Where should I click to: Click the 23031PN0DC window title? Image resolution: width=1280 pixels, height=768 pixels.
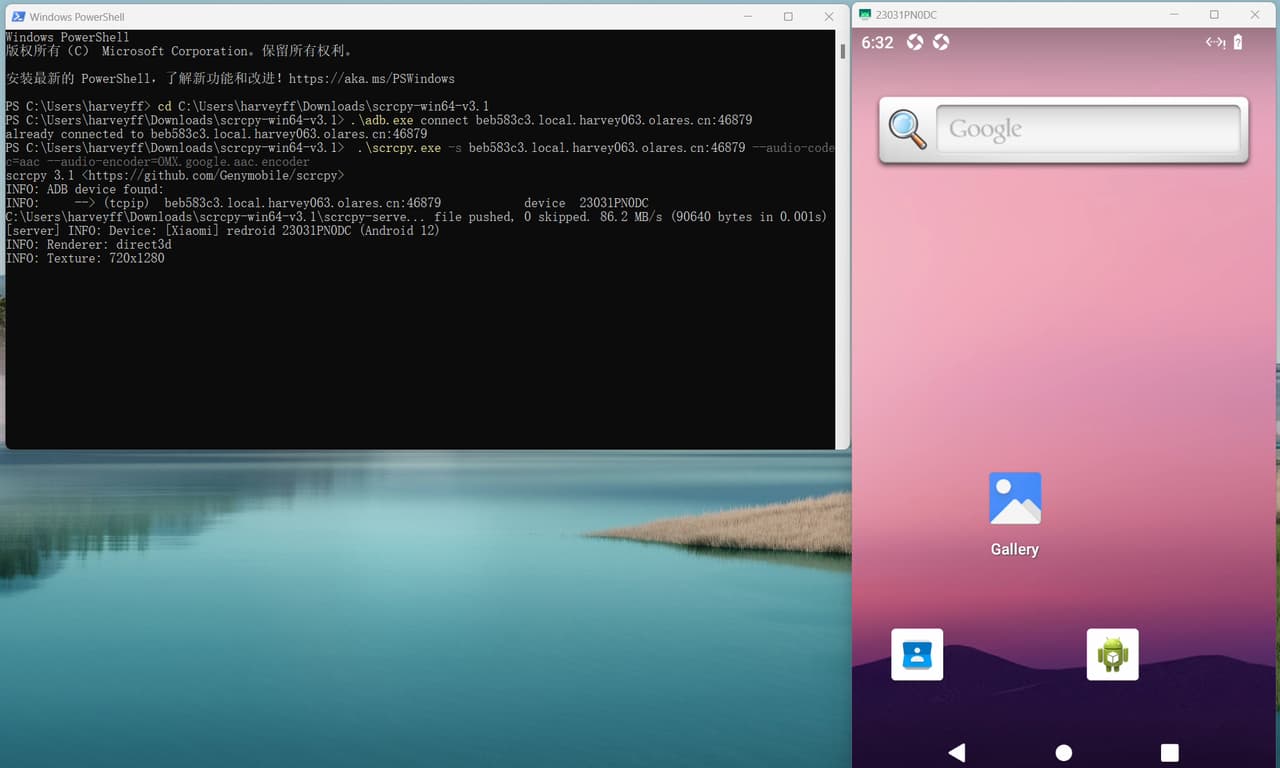(907, 15)
